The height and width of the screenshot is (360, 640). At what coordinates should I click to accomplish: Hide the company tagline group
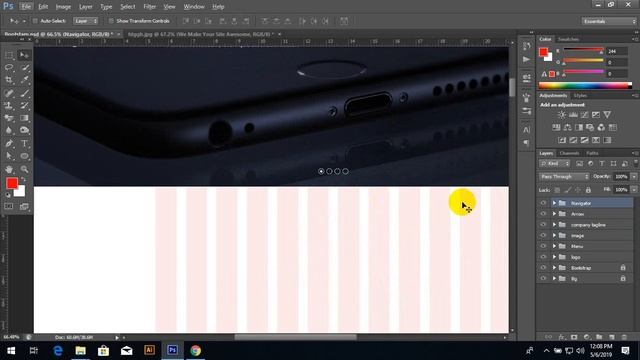(543, 224)
